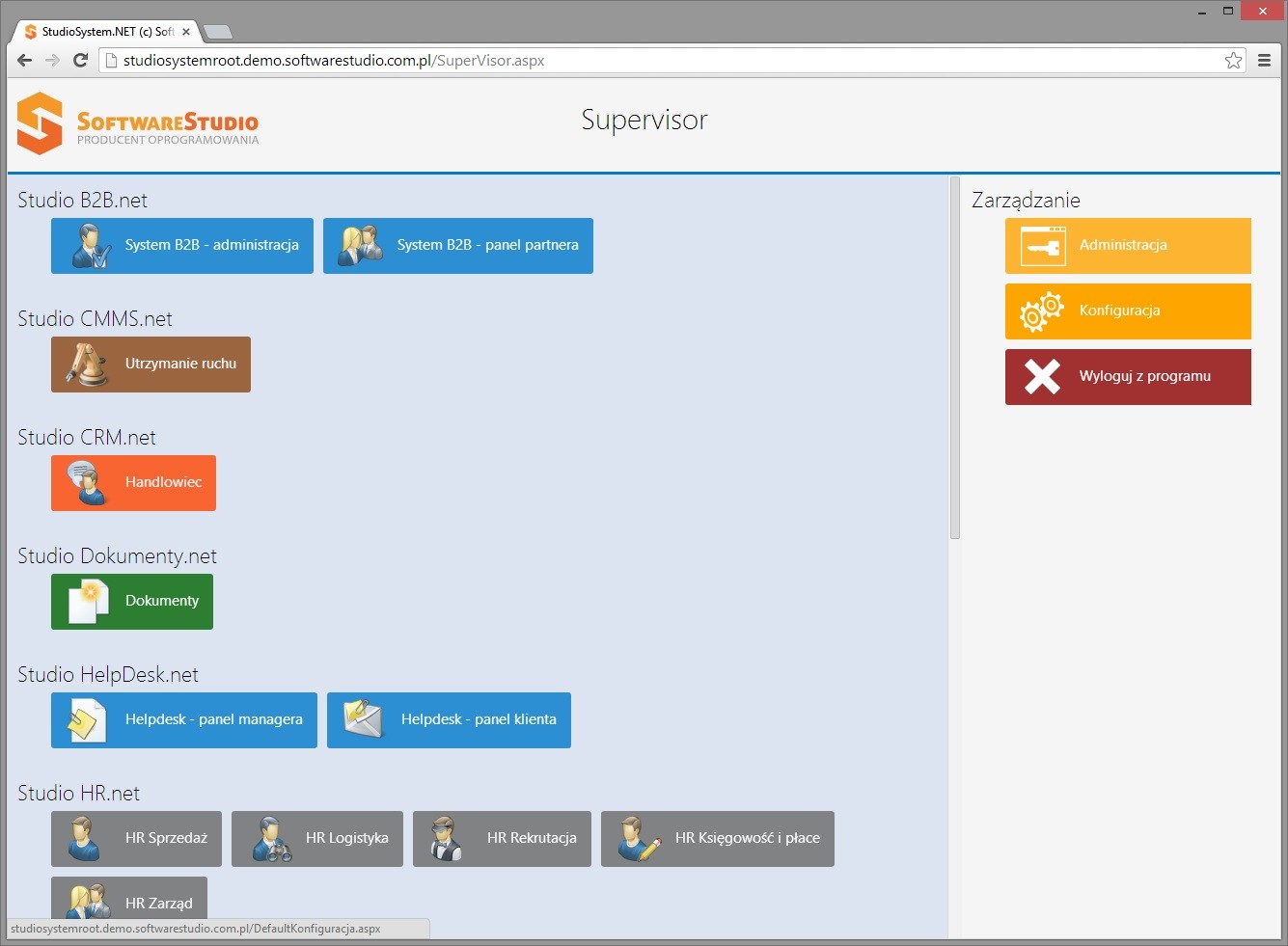Click the Handlowiec speech bubble person icon

tap(87, 483)
